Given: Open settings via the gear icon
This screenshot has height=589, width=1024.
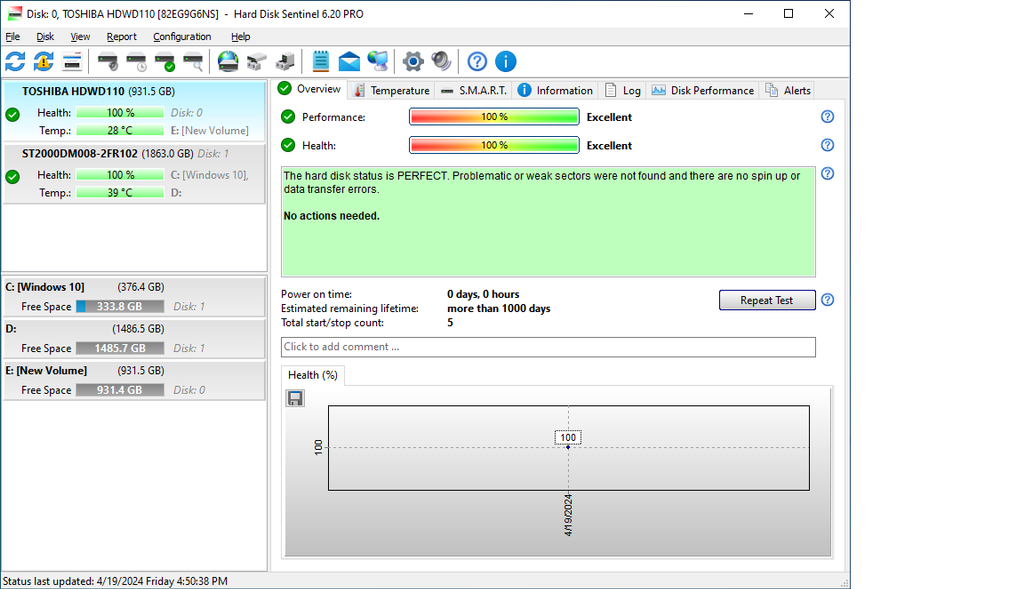Looking at the screenshot, I should pyautogui.click(x=413, y=61).
